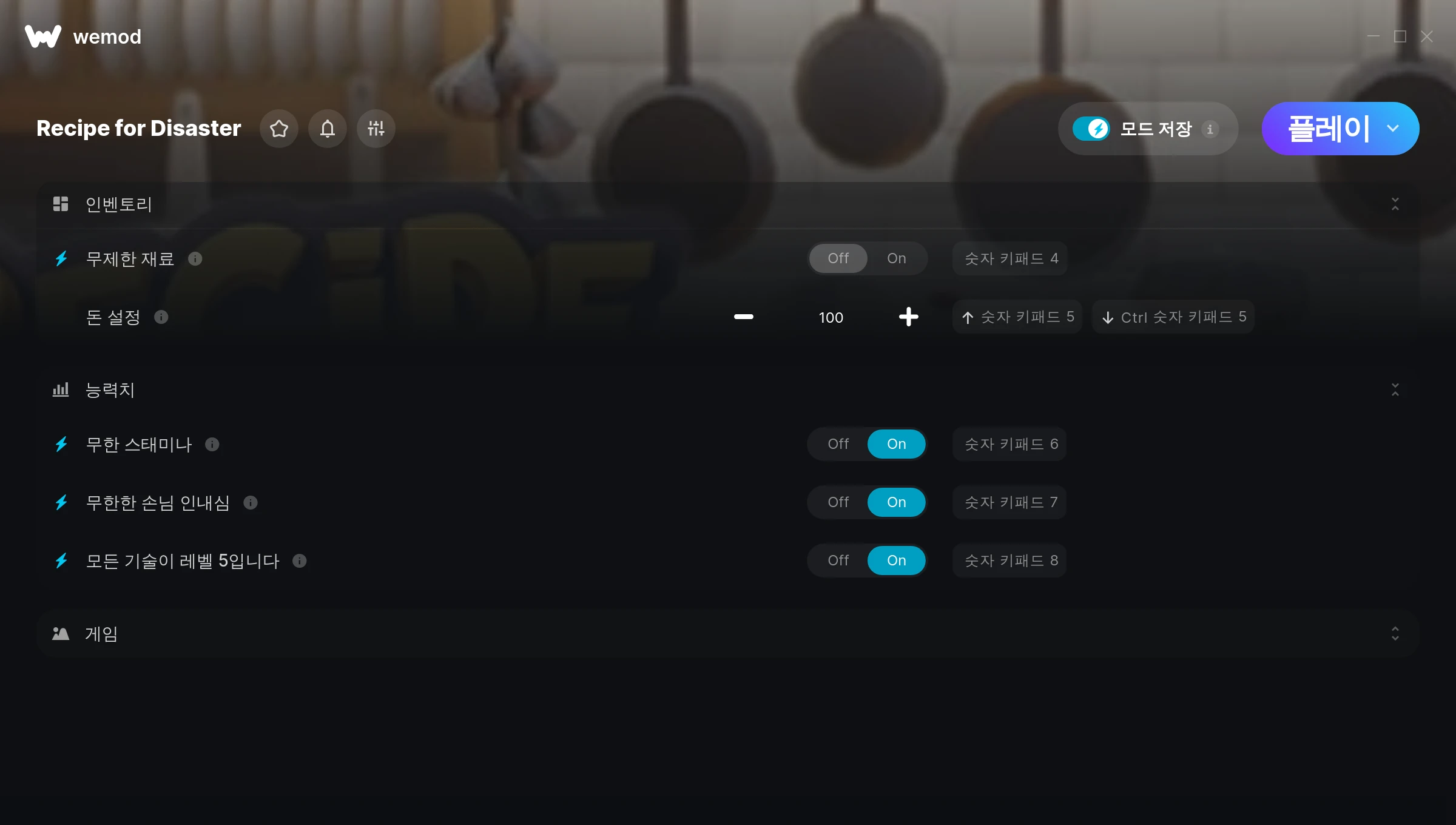Collapse the 능력치 section
Image resolution: width=1456 pixels, height=825 pixels.
click(1395, 390)
